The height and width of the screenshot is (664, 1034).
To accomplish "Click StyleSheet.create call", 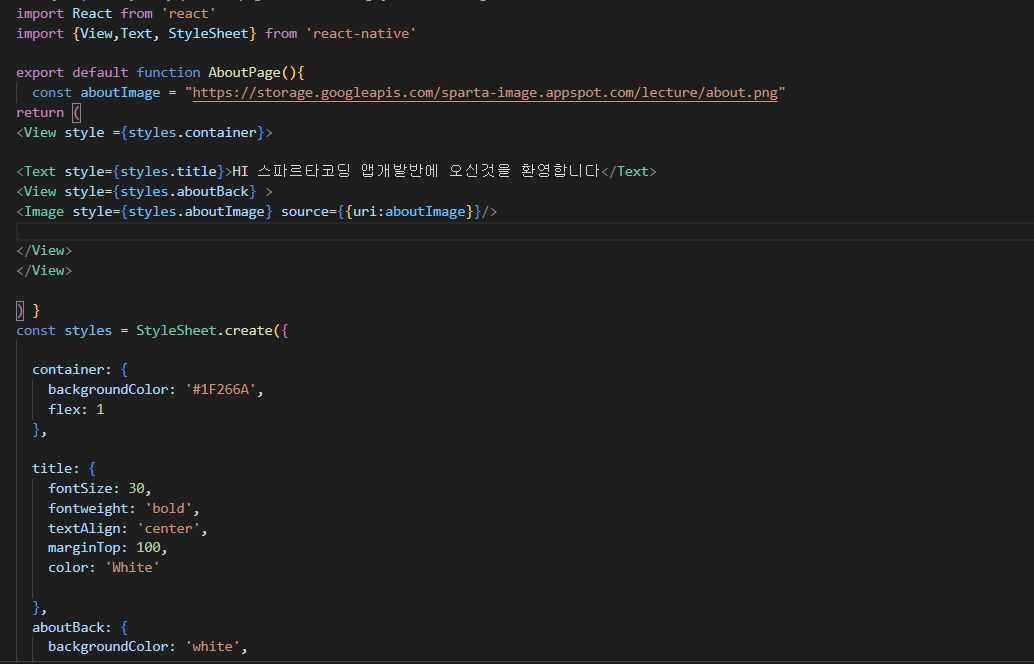I will [x=204, y=330].
